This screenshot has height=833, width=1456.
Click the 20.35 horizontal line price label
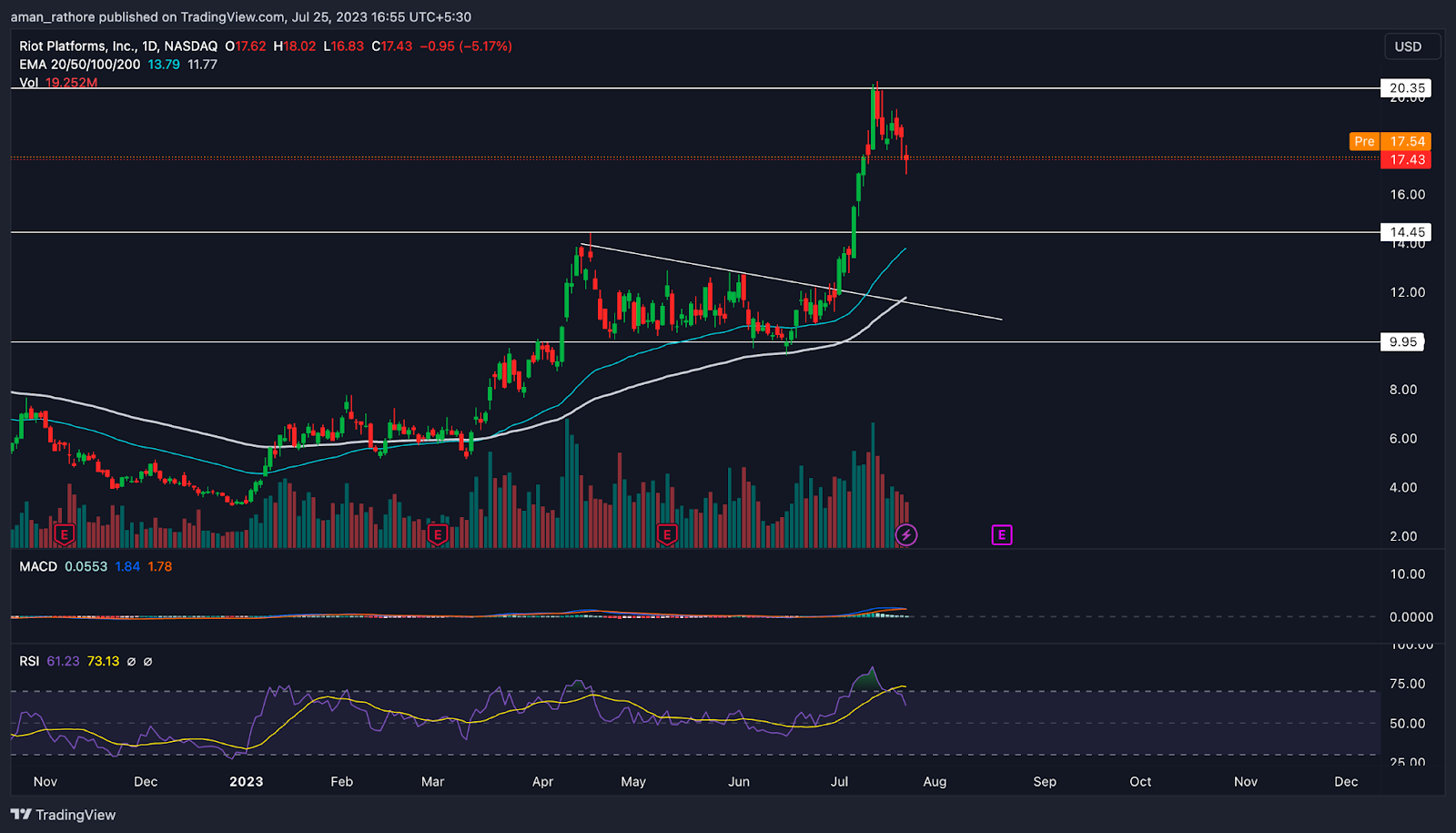tap(1406, 88)
